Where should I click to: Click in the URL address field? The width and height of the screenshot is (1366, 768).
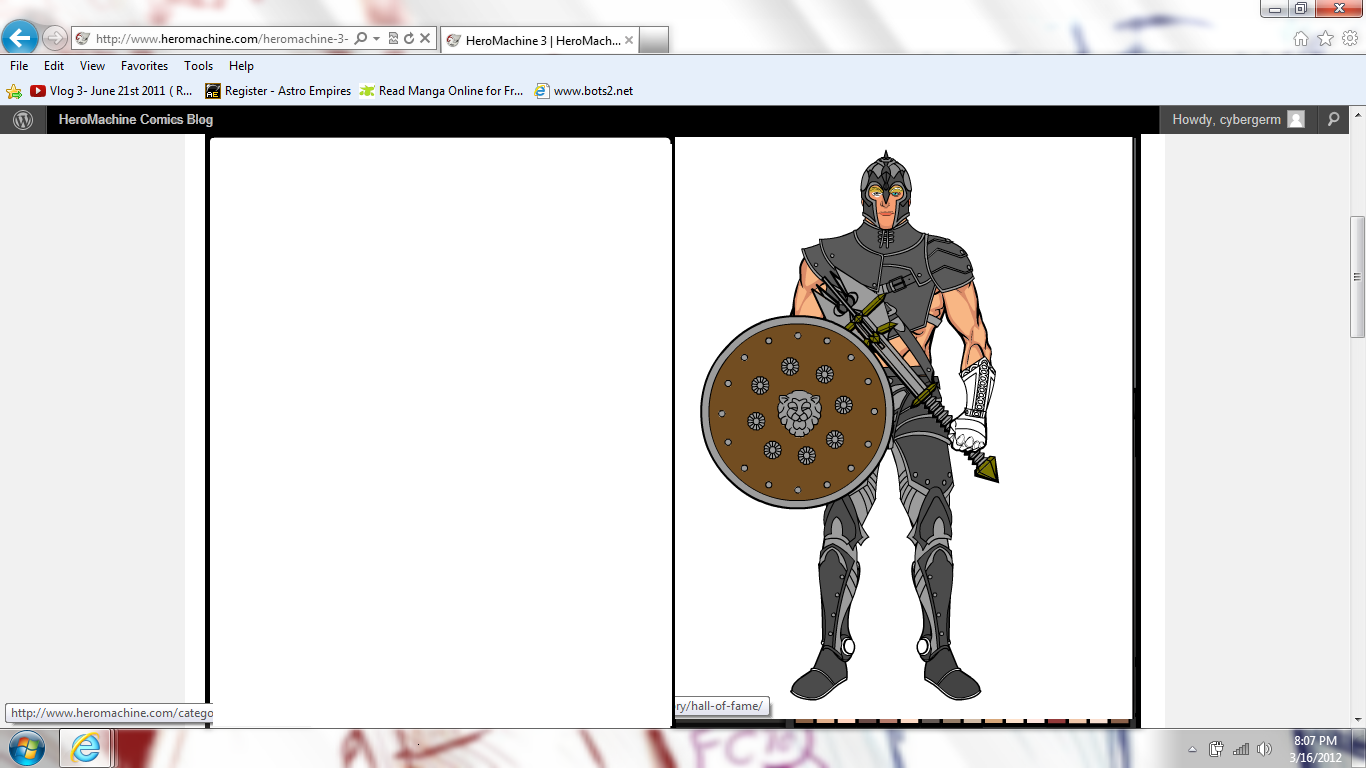pyautogui.click(x=220, y=39)
